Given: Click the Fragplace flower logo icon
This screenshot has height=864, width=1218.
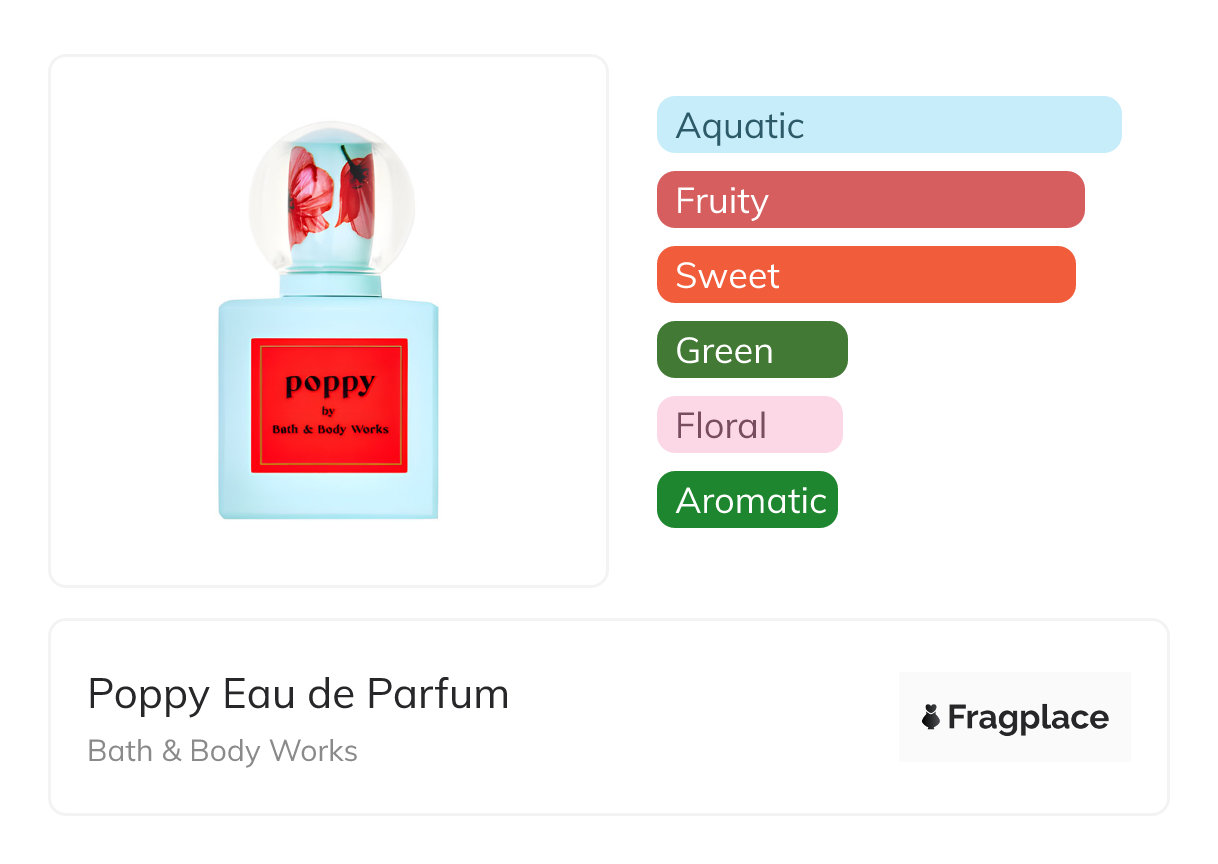Looking at the screenshot, I should 931,717.
